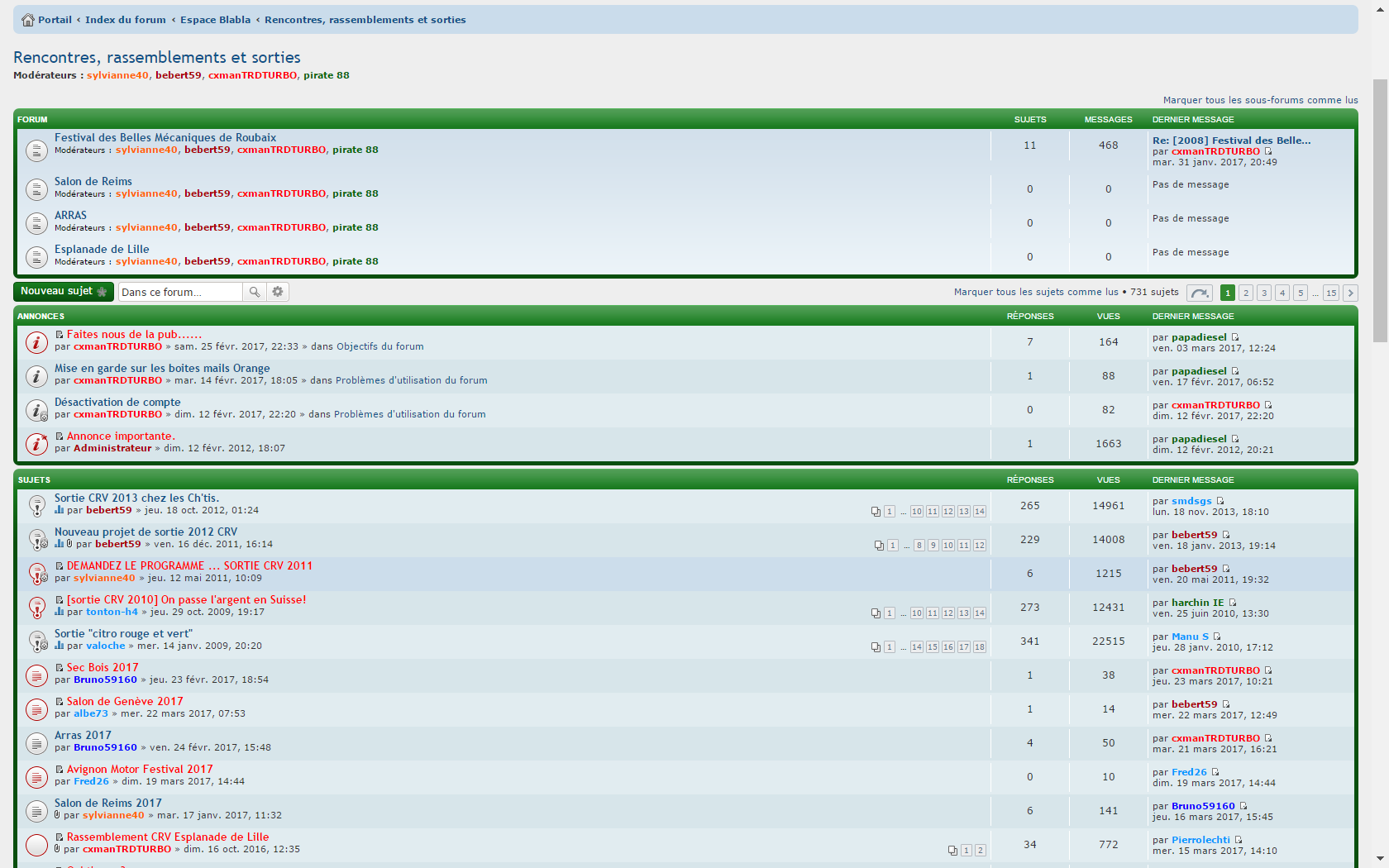1389x868 pixels.
Task: Click the Dans ce forum search field
Action: point(180,292)
